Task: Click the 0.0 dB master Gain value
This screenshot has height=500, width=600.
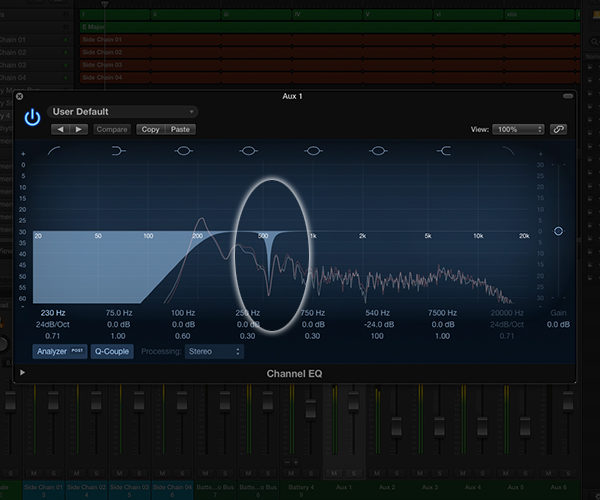Action: point(558,324)
